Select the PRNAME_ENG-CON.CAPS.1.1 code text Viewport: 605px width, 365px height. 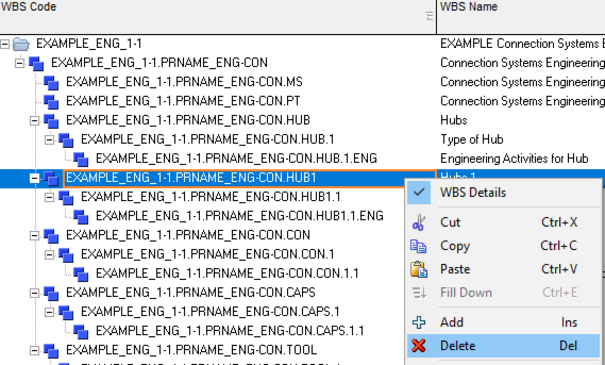coord(230,331)
